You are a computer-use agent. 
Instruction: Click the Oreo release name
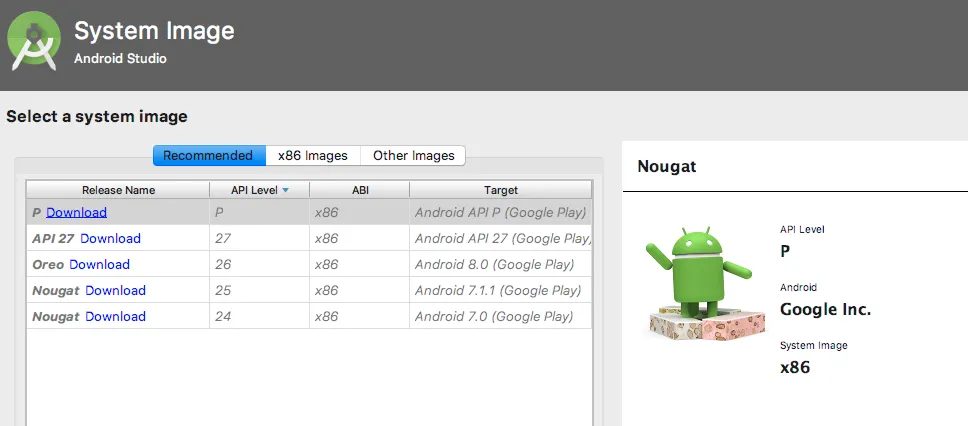[x=48, y=264]
